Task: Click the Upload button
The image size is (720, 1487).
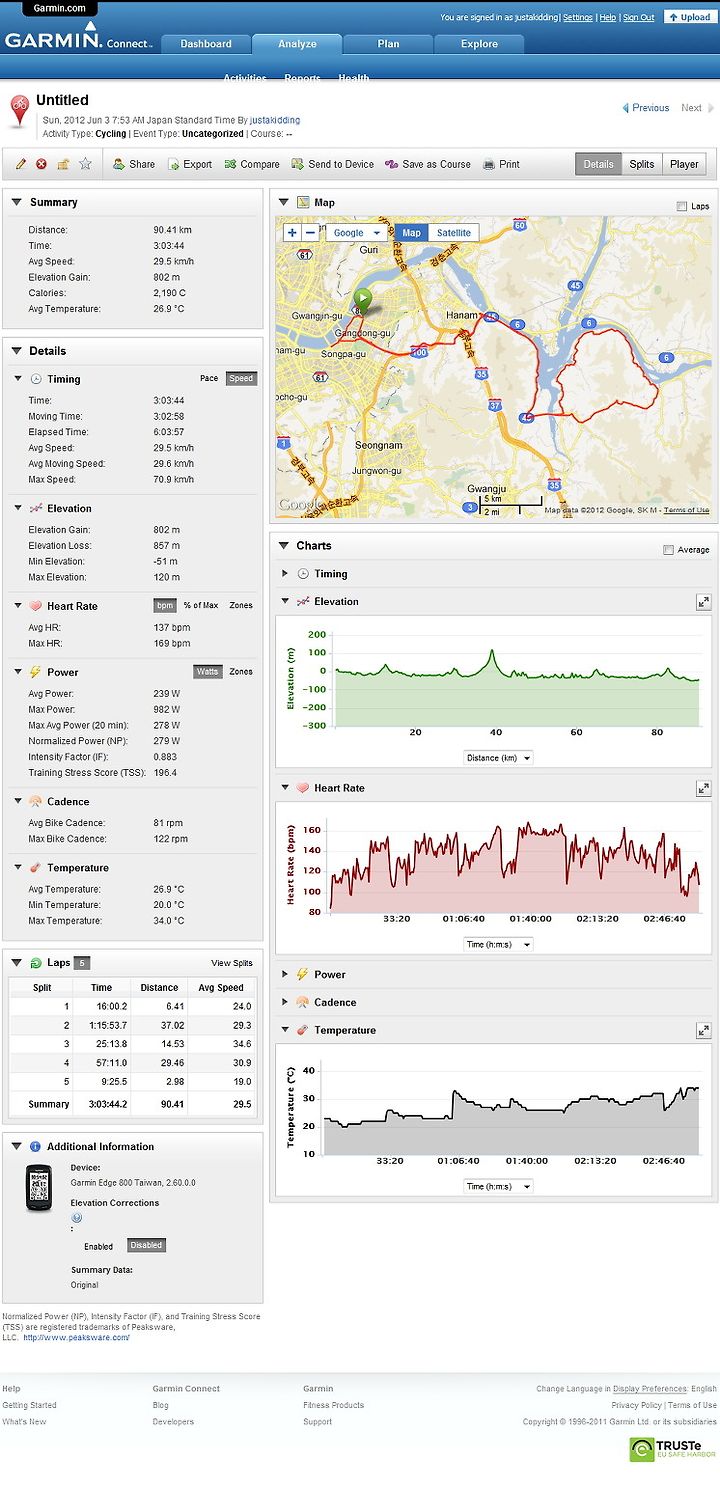Action: [689, 17]
